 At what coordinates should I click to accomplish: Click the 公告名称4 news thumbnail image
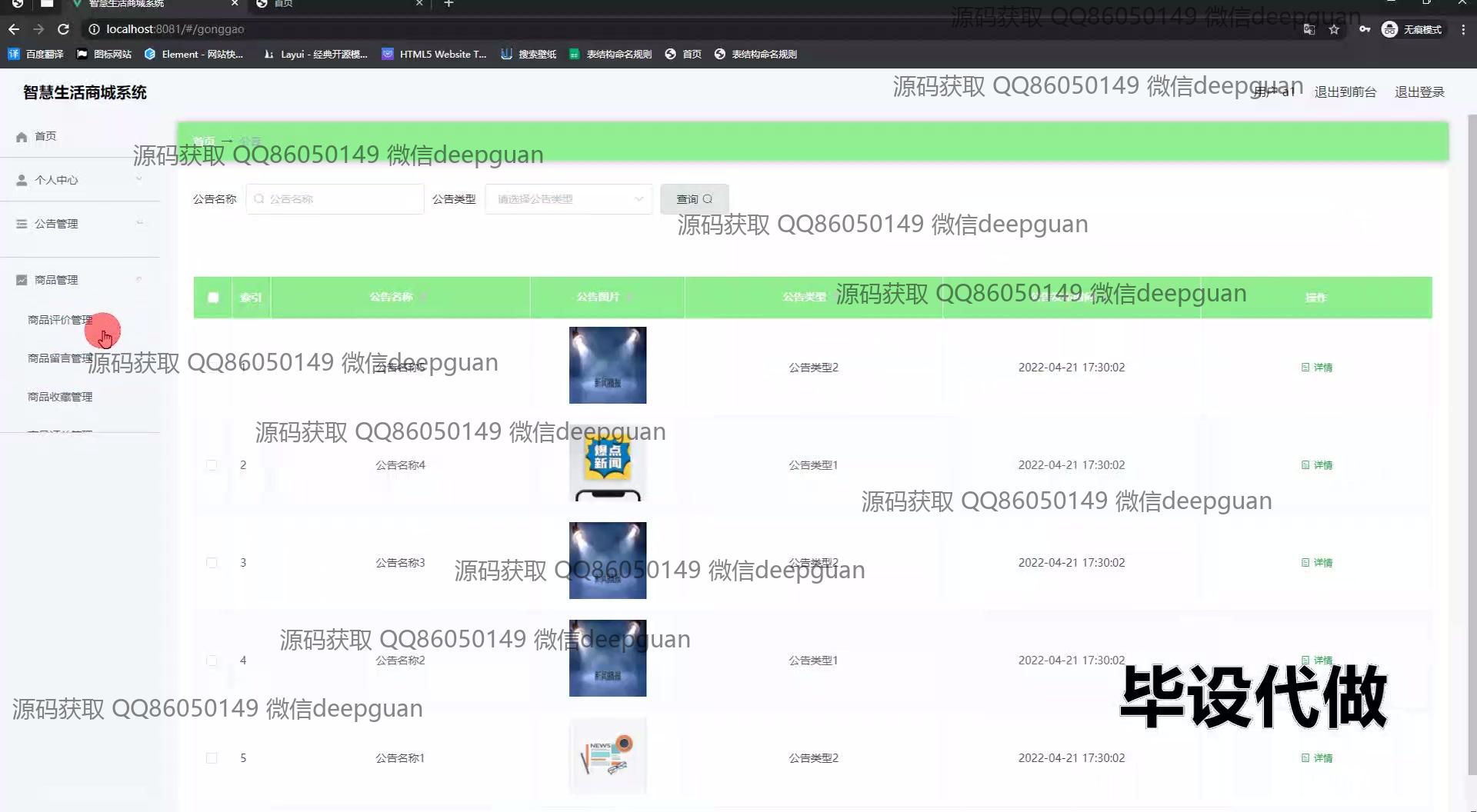click(x=608, y=464)
